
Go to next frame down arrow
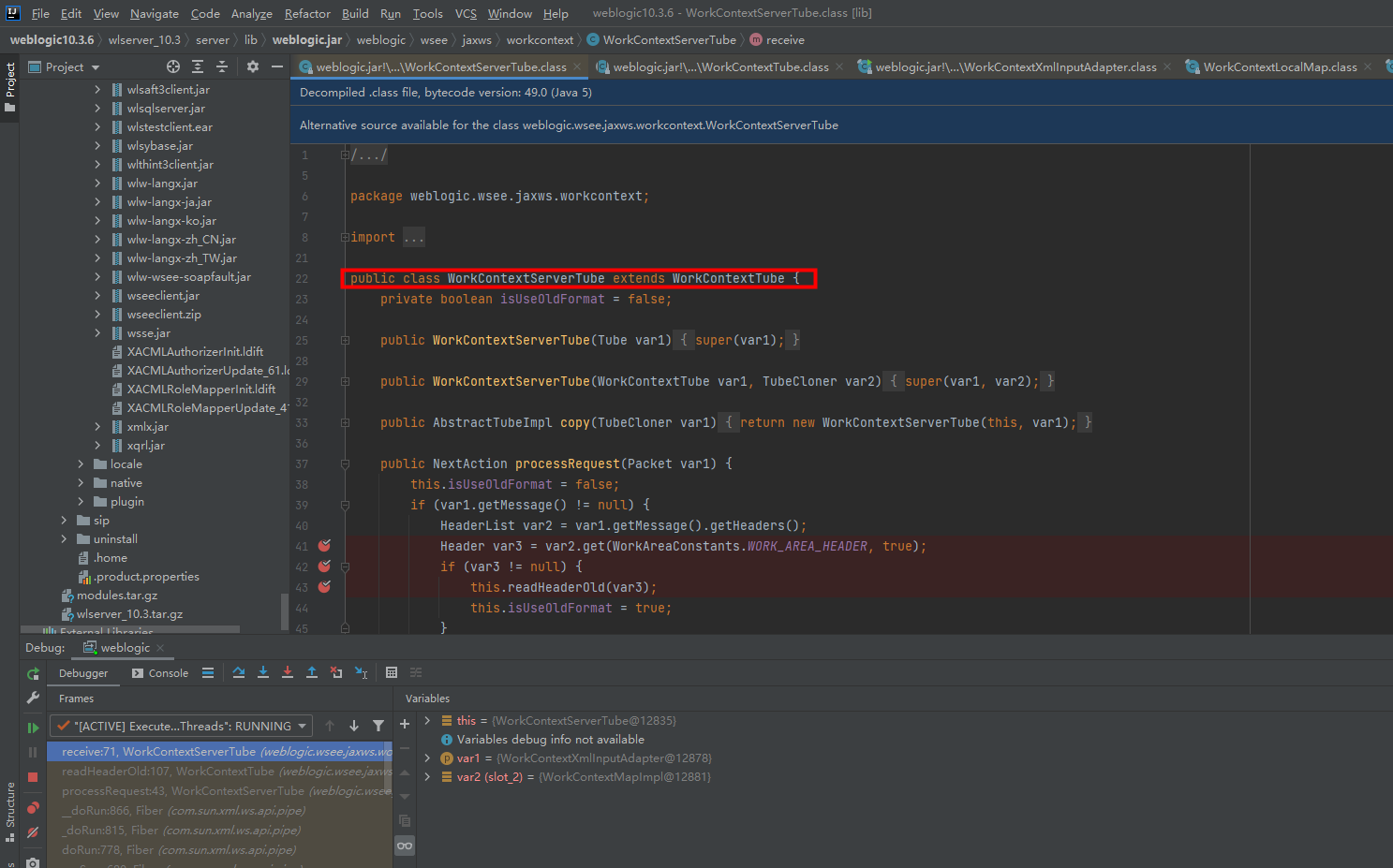[x=354, y=726]
